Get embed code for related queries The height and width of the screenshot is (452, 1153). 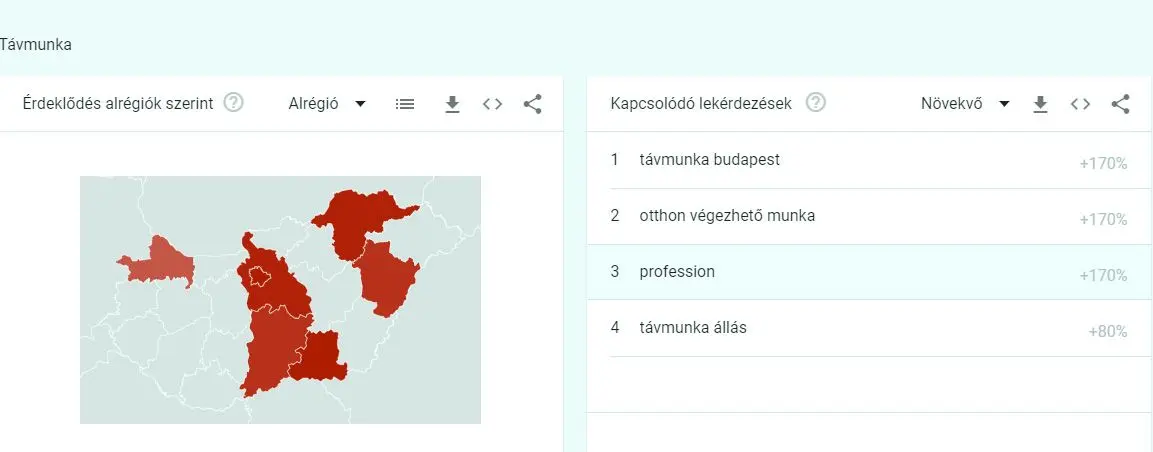1080,104
